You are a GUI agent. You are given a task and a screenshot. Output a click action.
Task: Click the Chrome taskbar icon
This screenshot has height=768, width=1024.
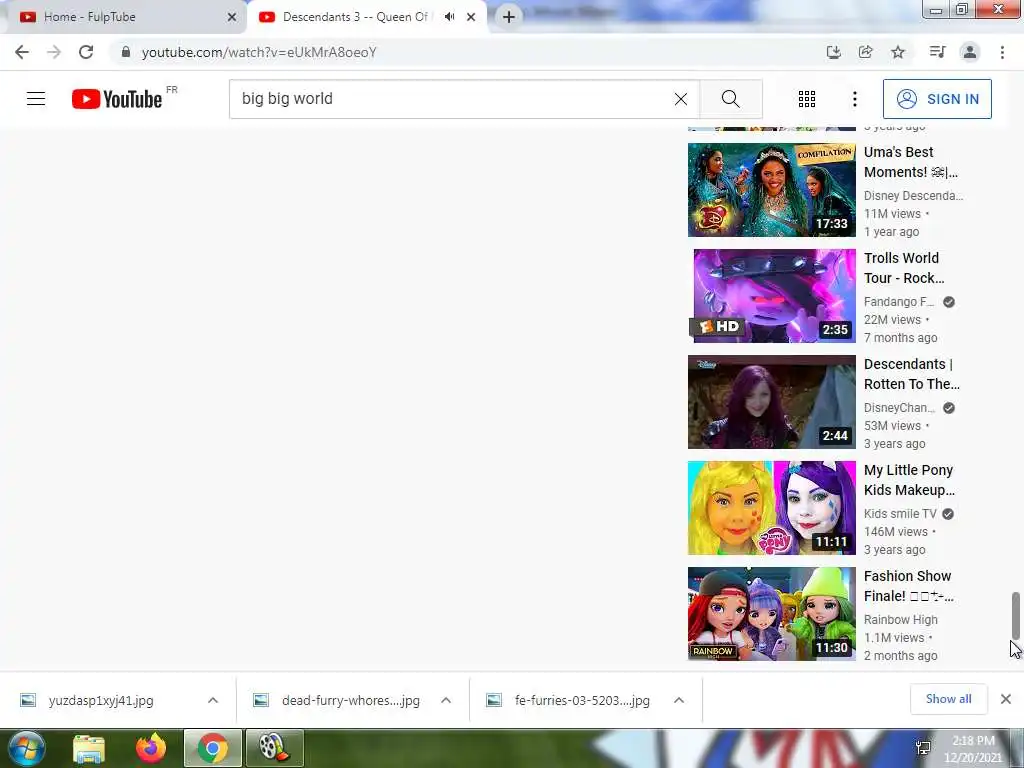pyautogui.click(x=212, y=748)
